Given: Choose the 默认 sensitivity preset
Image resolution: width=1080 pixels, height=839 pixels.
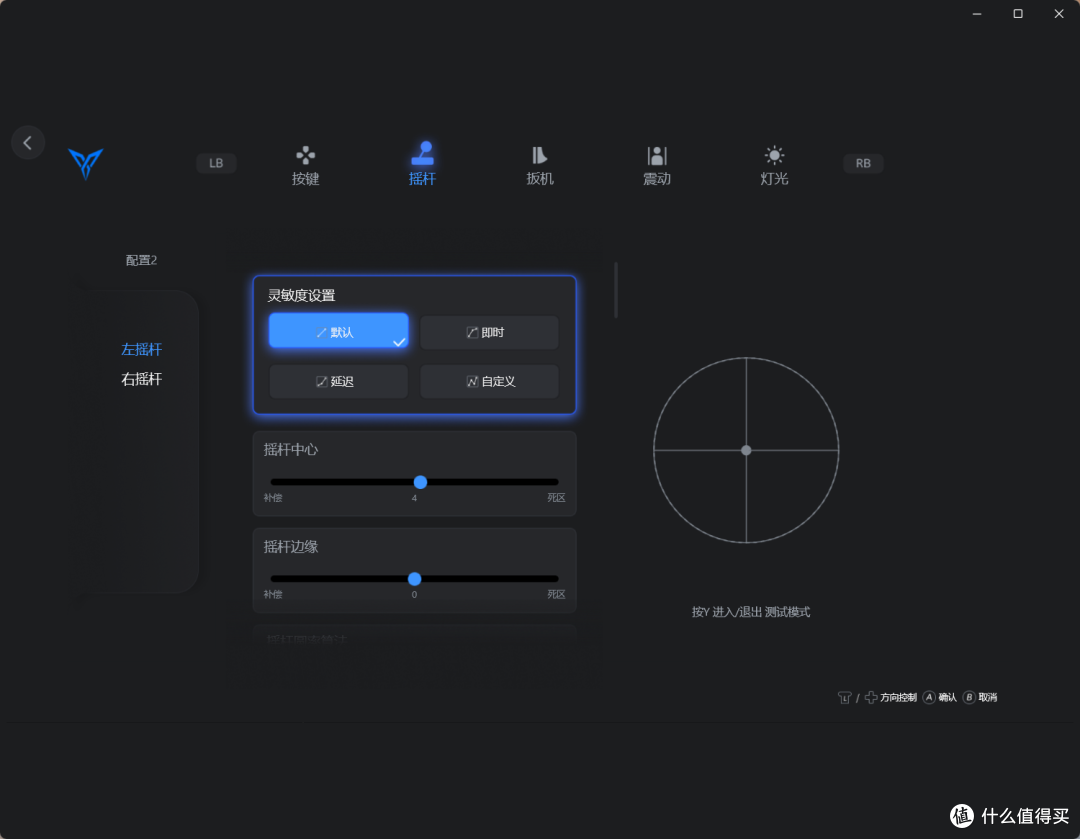Looking at the screenshot, I should click(x=338, y=331).
